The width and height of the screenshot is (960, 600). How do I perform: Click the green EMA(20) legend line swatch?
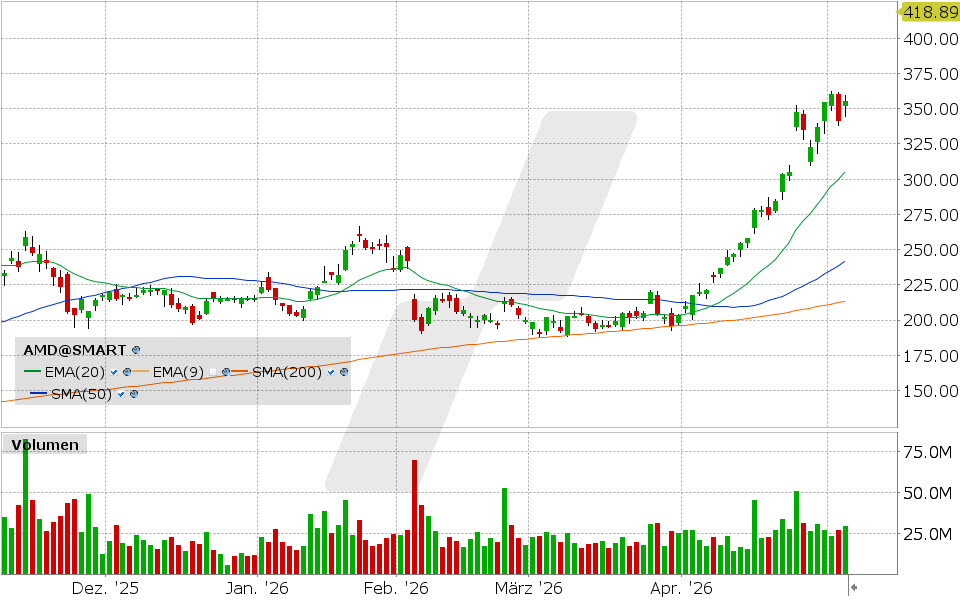[32, 372]
